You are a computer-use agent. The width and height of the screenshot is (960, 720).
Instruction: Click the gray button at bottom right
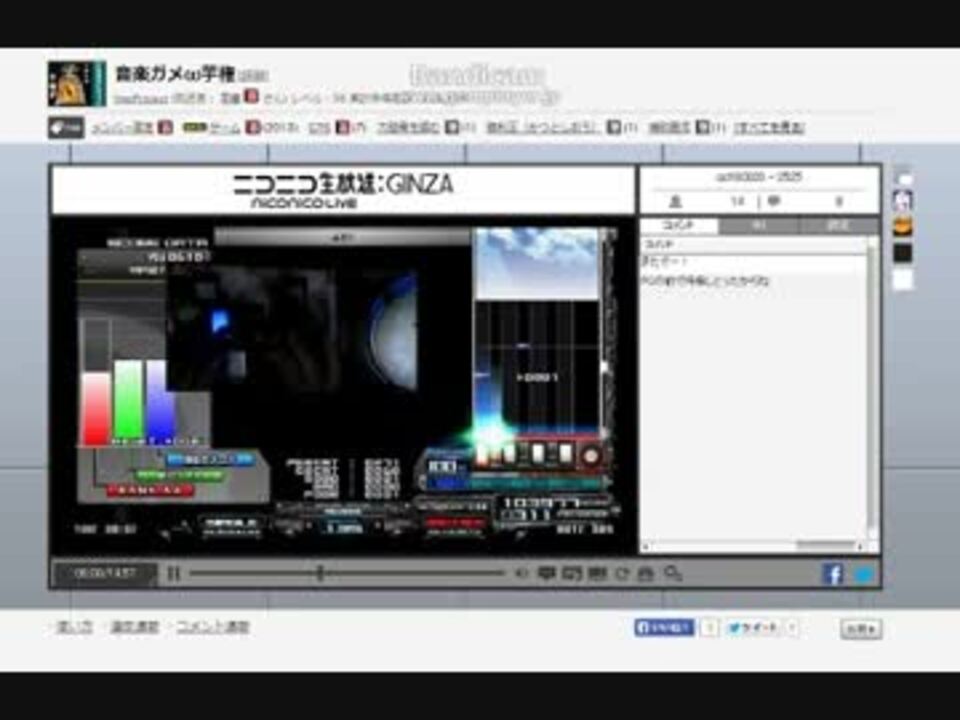861,629
